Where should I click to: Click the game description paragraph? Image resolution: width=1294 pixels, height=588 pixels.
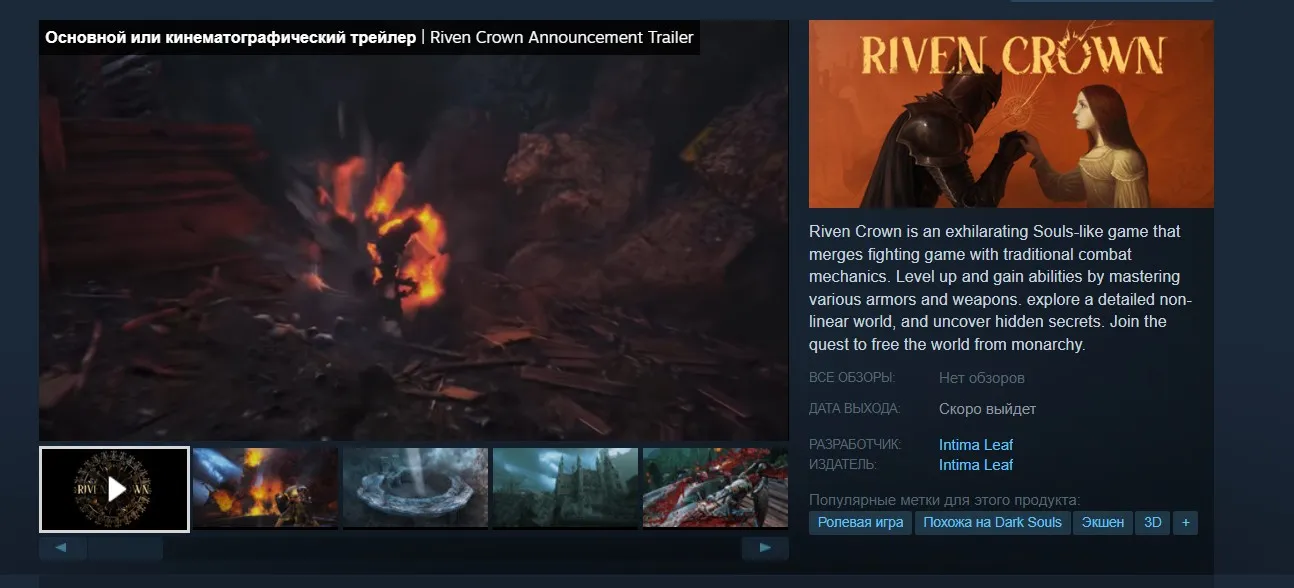[1001, 288]
